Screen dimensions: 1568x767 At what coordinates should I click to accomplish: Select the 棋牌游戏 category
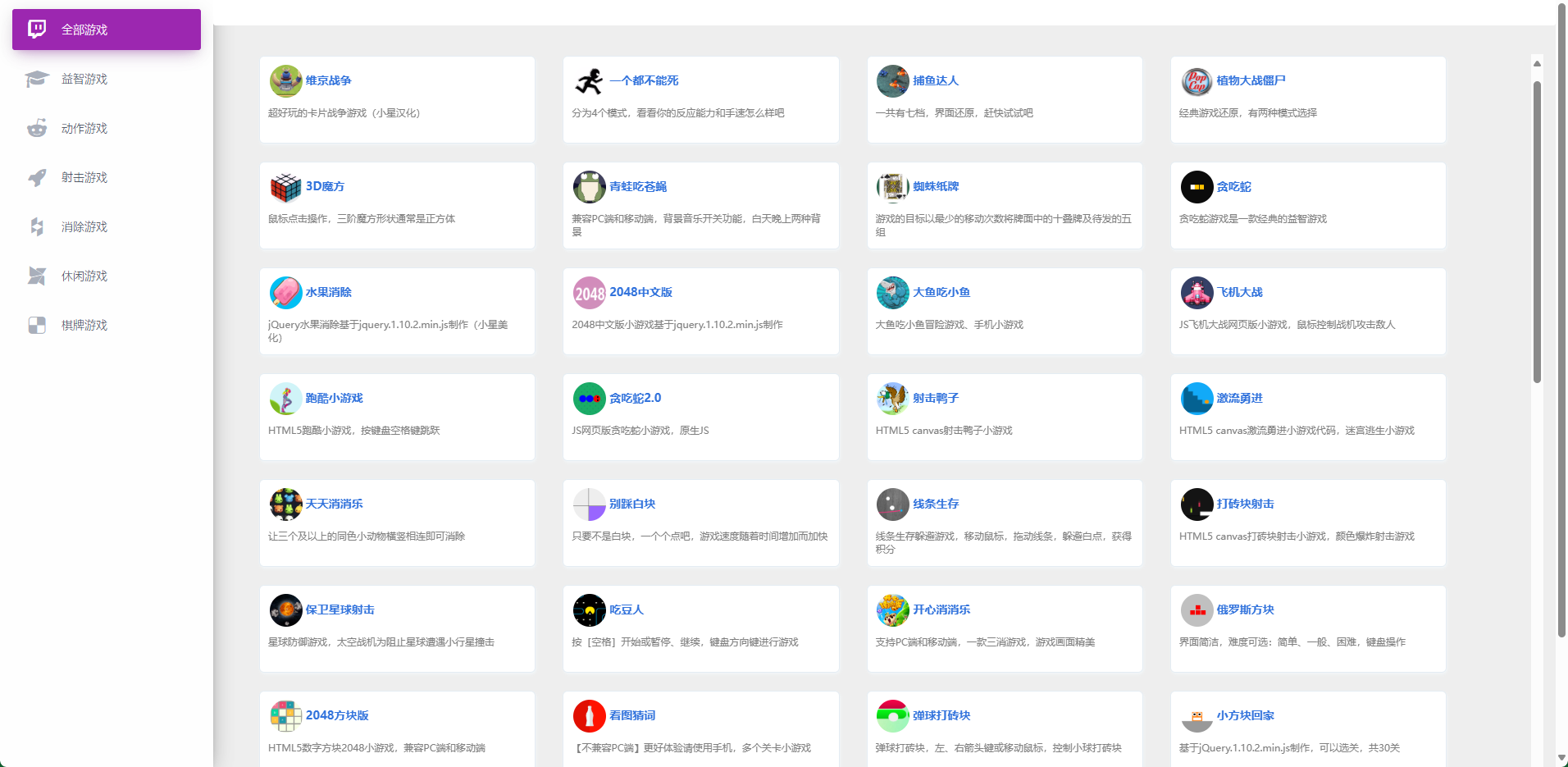pyautogui.click(x=107, y=325)
